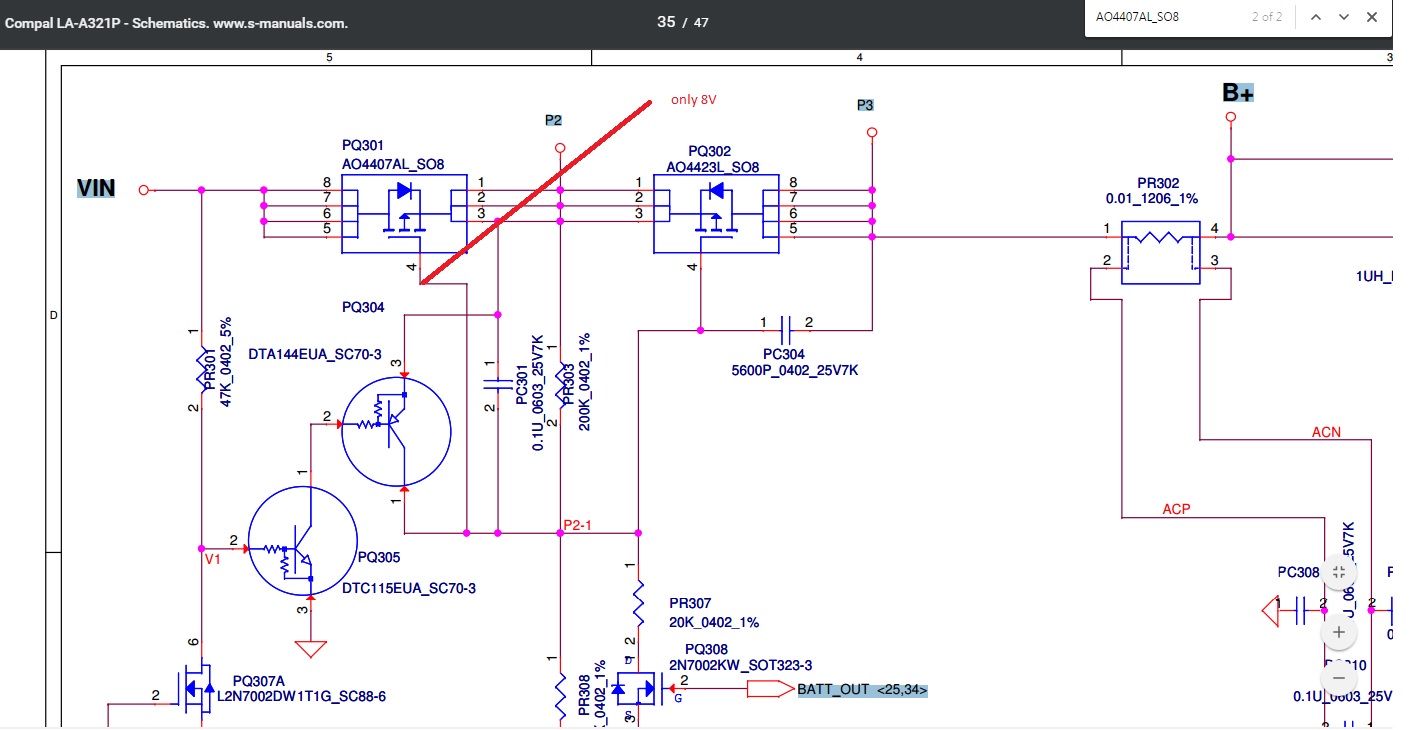Click the PR302 sense resistor symbol
Image resolution: width=1409 pixels, height=730 pixels.
tap(1160, 245)
